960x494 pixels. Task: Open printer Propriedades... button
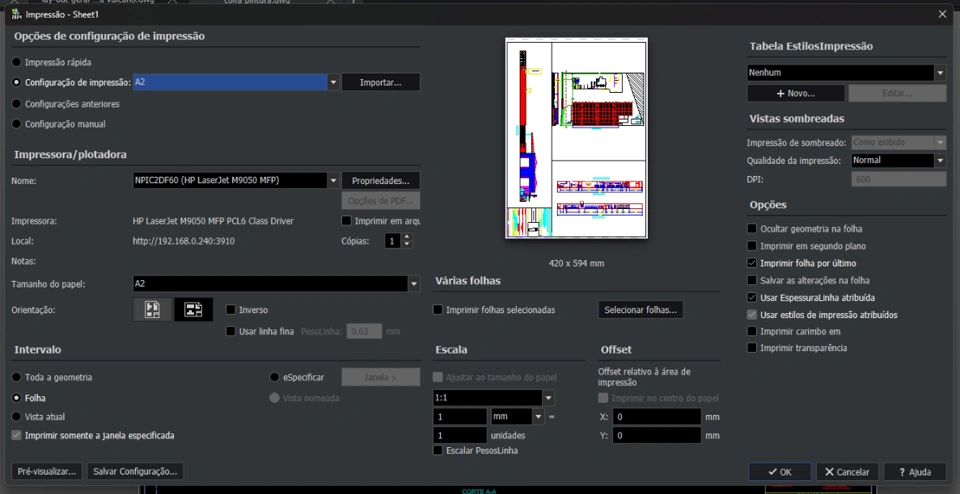click(381, 181)
